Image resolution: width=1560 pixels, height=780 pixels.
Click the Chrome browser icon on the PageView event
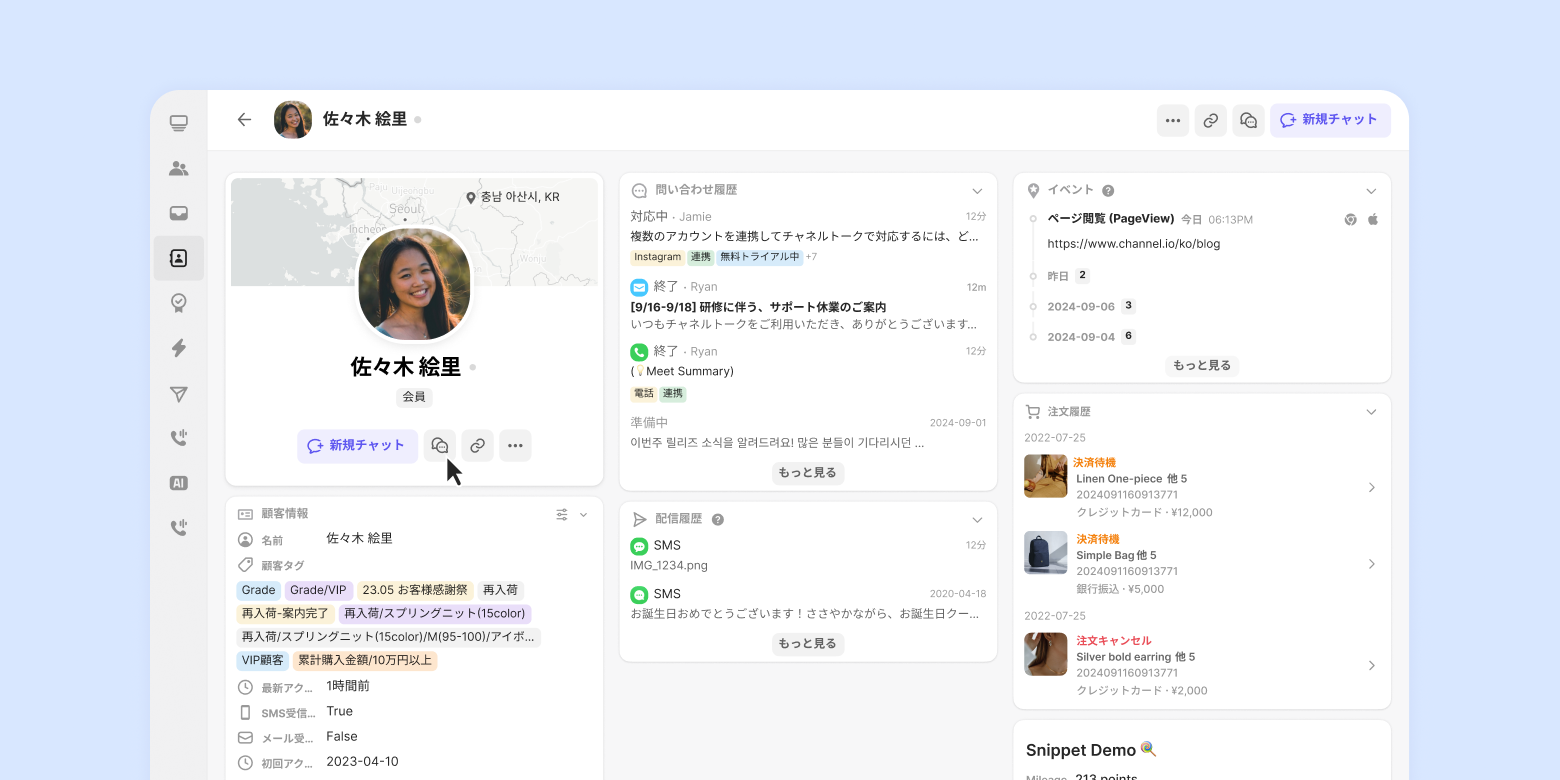coord(1350,219)
